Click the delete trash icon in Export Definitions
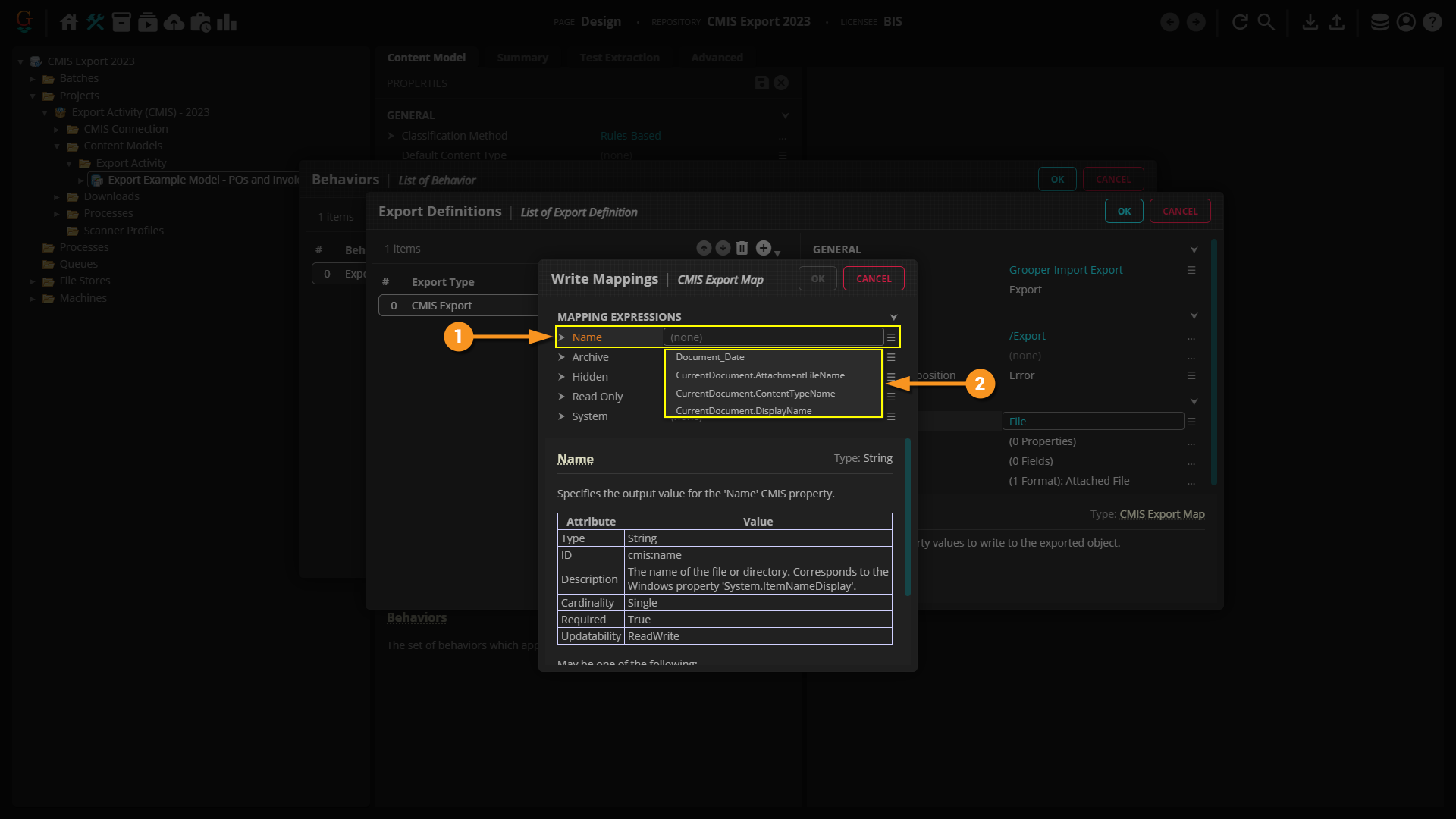Screen dimensions: 1456x819 742,248
